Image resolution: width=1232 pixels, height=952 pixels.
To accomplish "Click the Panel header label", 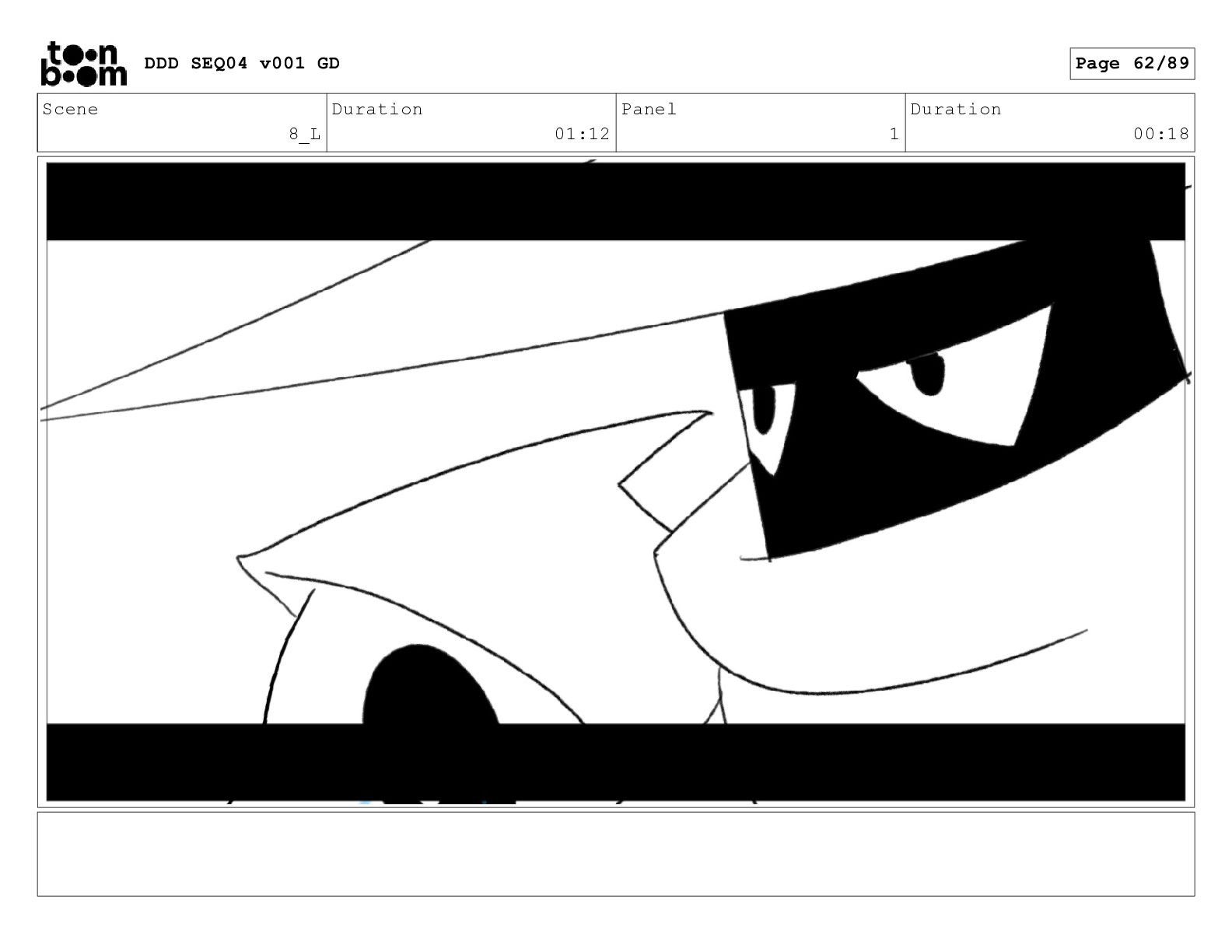I will [649, 109].
